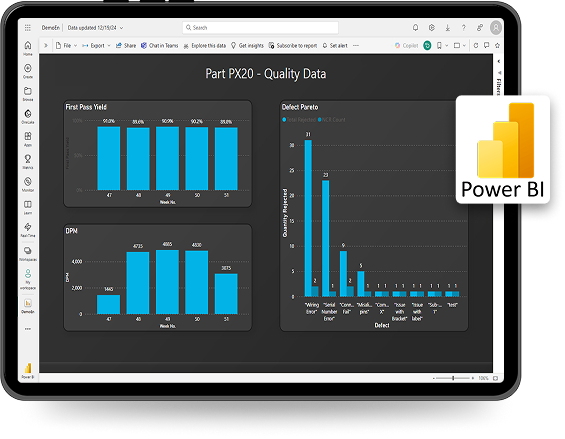Select week 51 bar in First Pass Yield

tap(226, 159)
